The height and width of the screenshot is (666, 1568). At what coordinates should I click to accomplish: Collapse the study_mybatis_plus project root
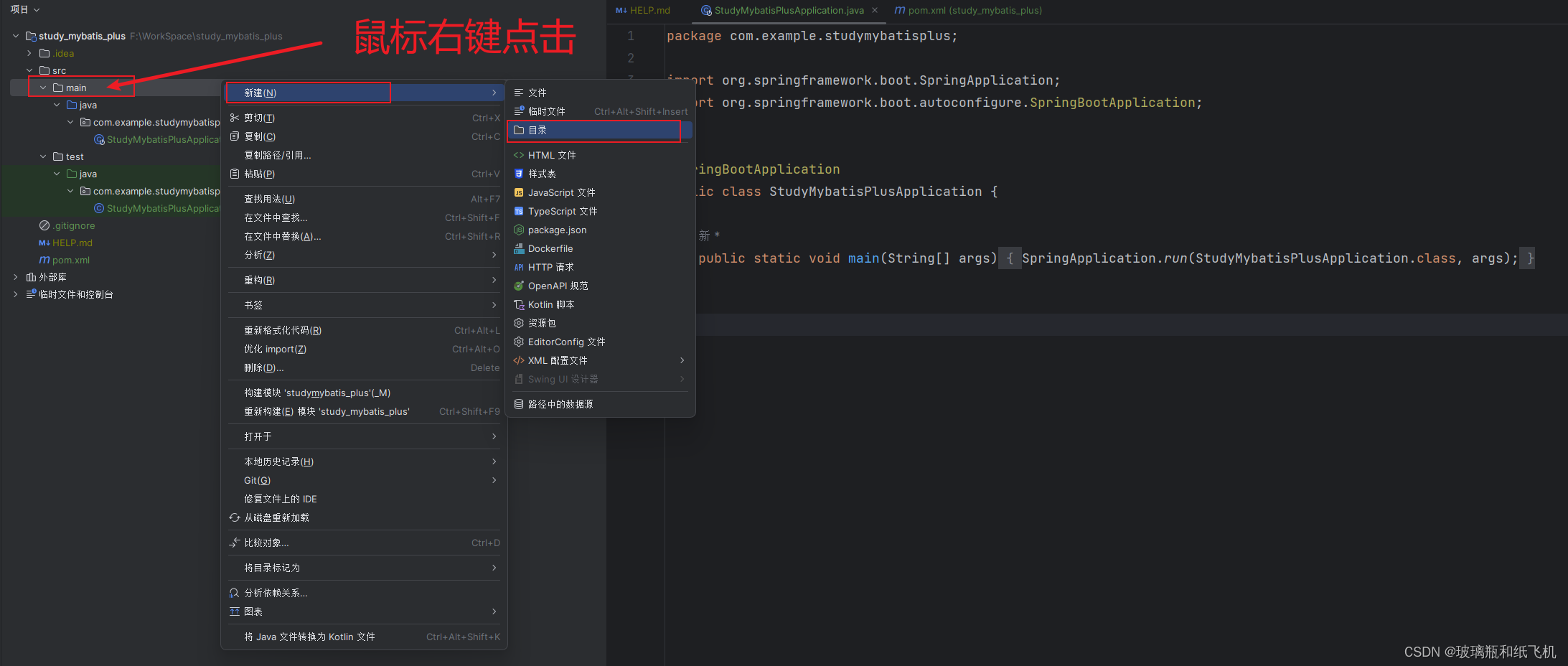pos(16,36)
